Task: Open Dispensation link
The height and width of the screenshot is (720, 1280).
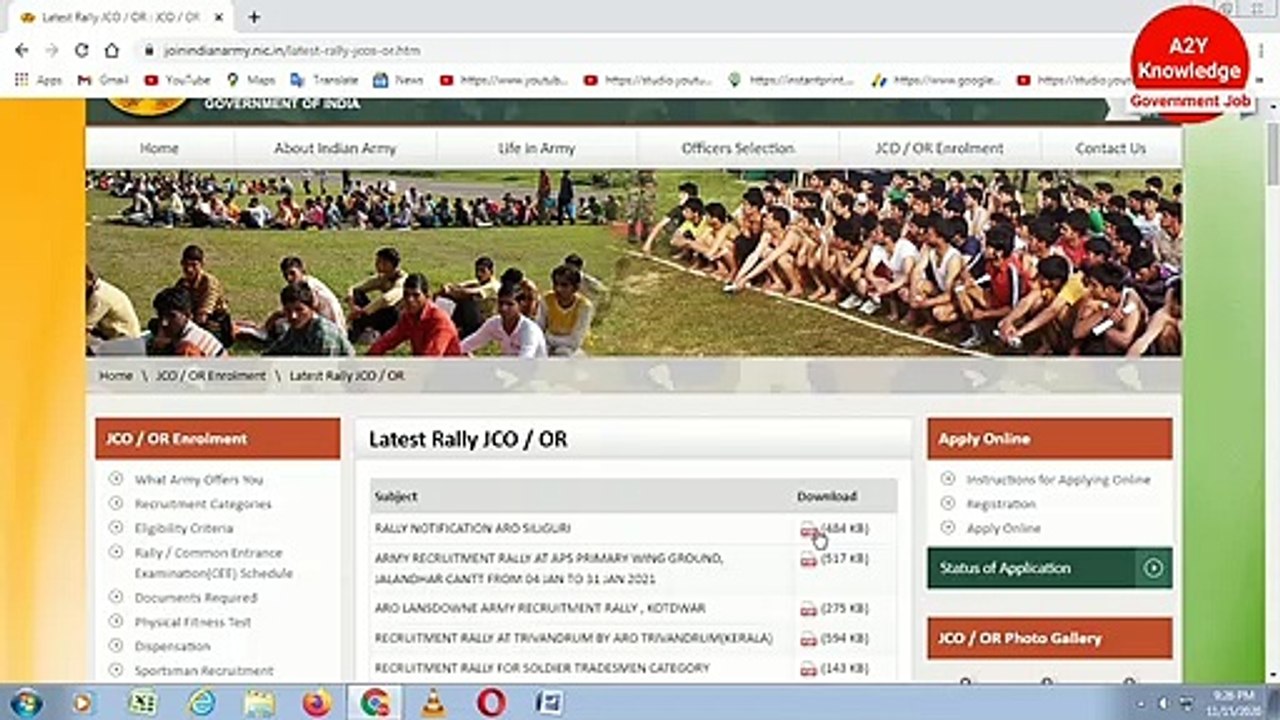Action: [173, 646]
